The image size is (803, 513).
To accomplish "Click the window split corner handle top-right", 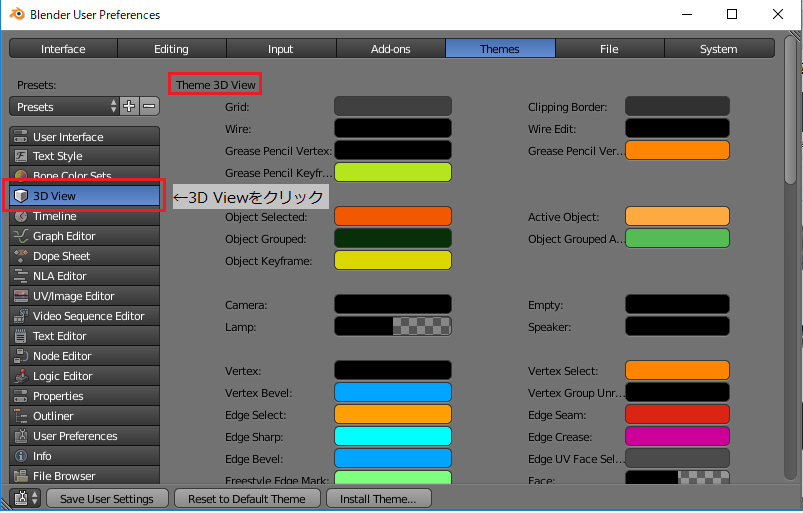I will coord(795,36).
